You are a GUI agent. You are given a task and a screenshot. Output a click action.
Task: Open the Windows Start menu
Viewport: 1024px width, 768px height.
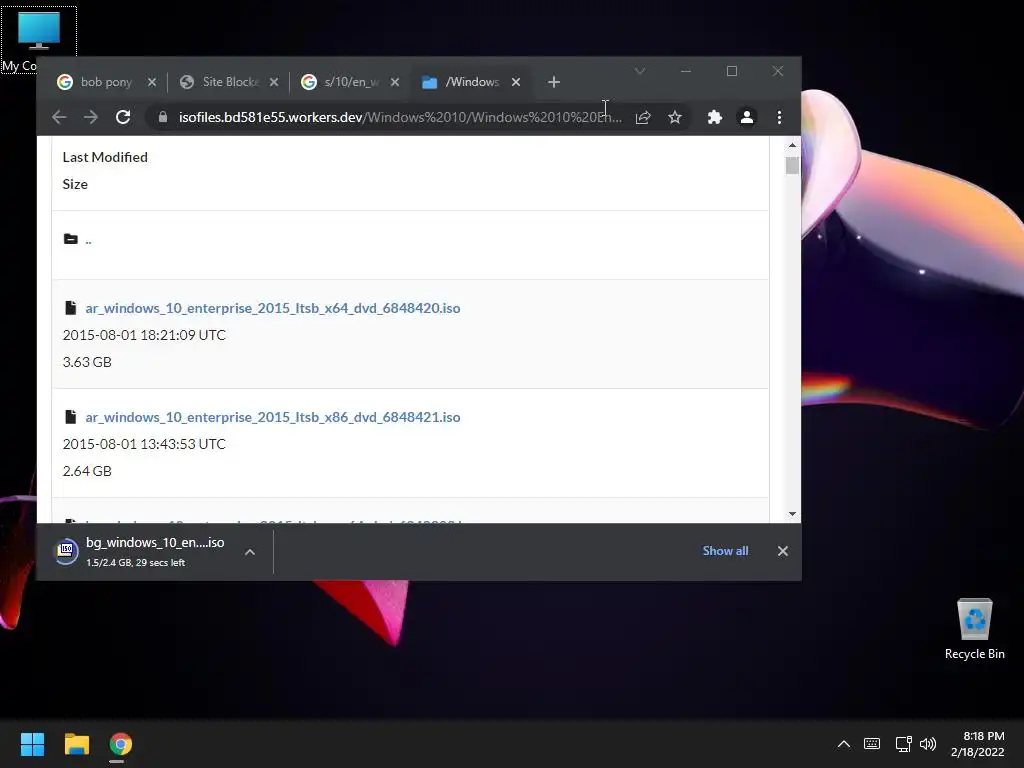pyautogui.click(x=32, y=744)
